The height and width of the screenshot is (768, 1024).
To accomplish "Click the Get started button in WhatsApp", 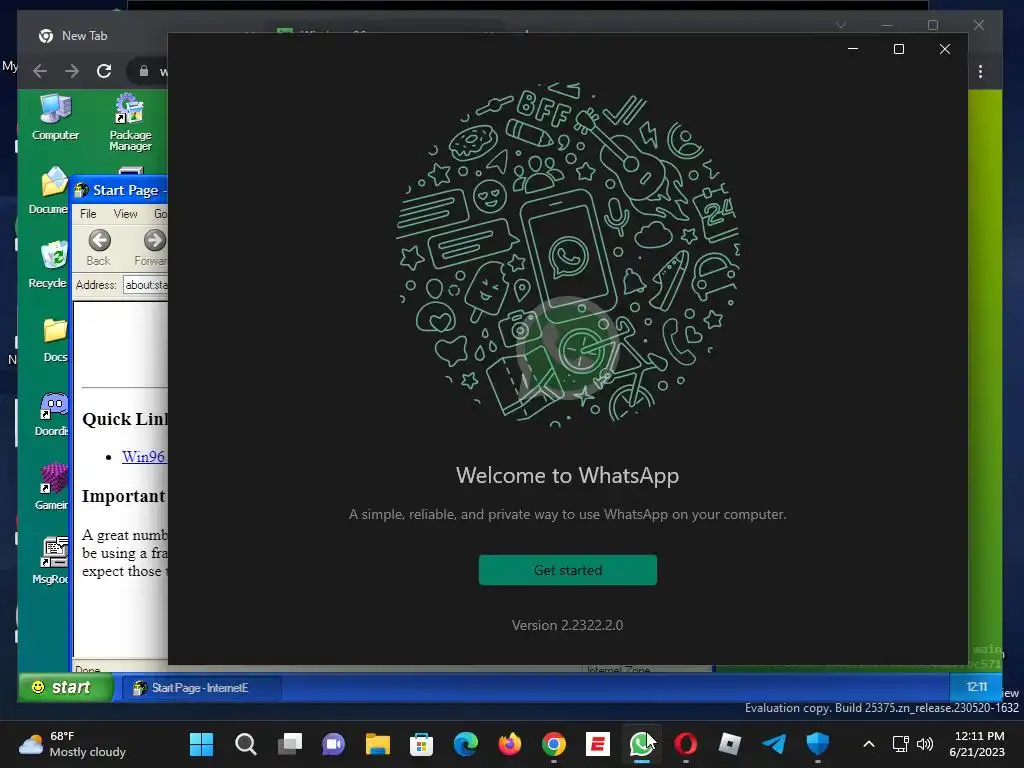I will [568, 570].
